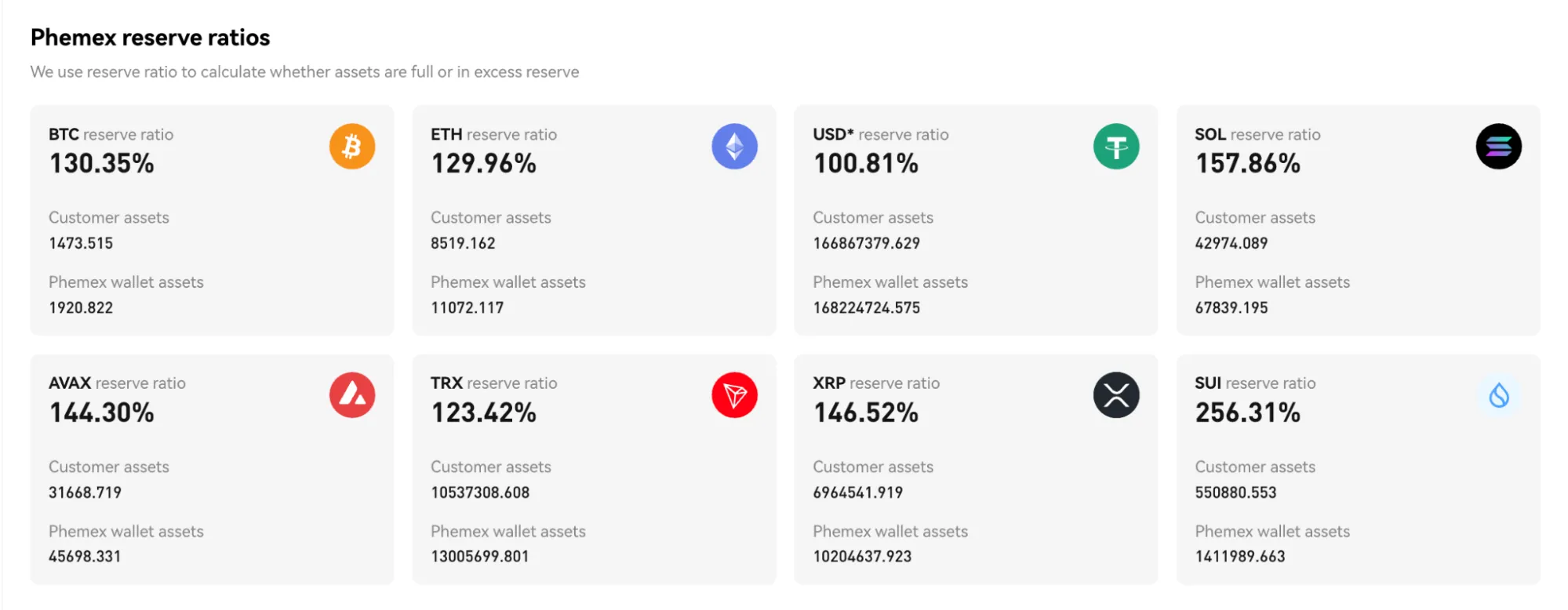Viewport: 1568px width, 610px height.
Task: Click the USD* reserve ratio label
Action: [x=881, y=134]
